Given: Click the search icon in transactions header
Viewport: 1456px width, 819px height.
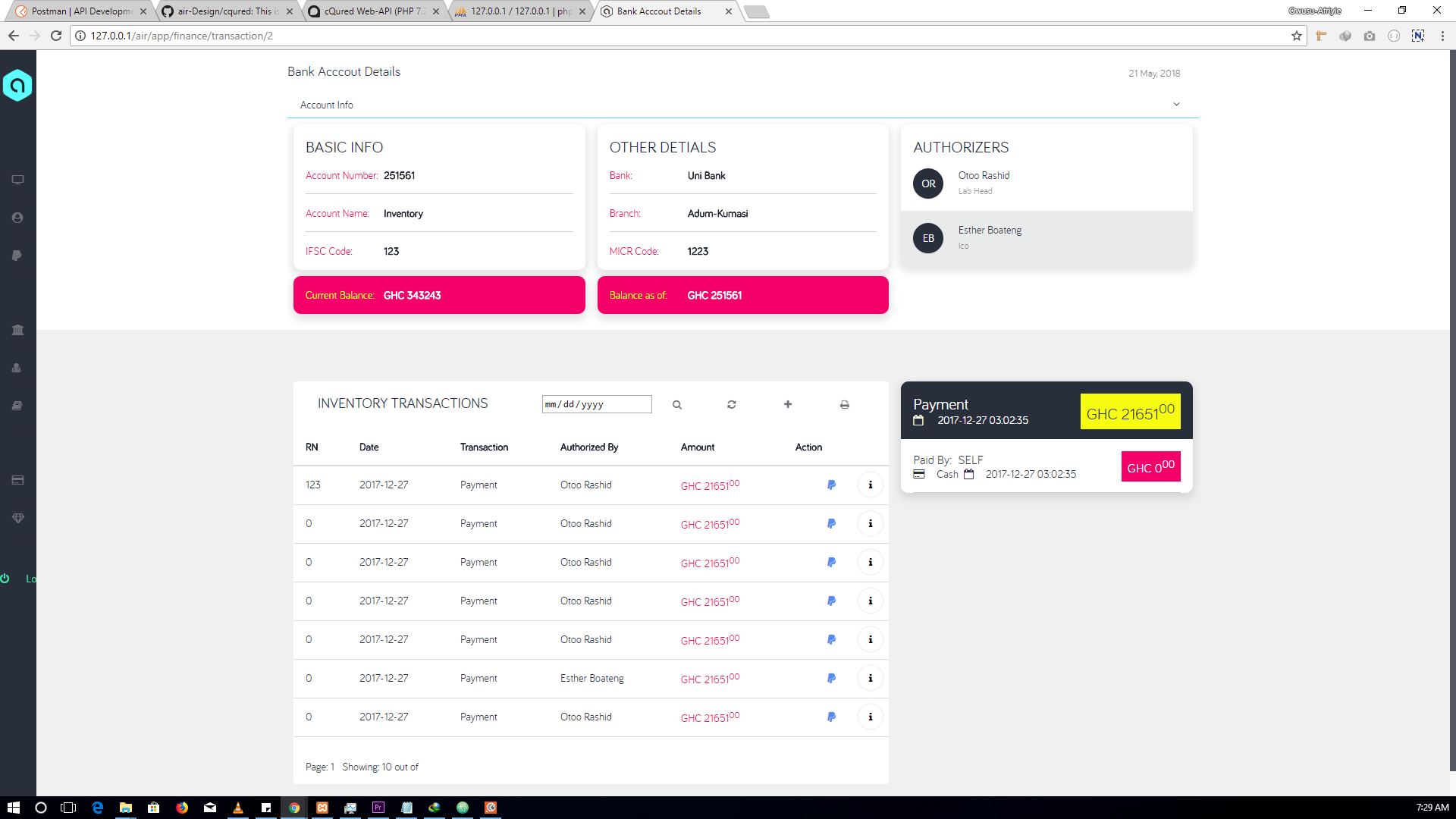Looking at the screenshot, I should [x=677, y=405].
